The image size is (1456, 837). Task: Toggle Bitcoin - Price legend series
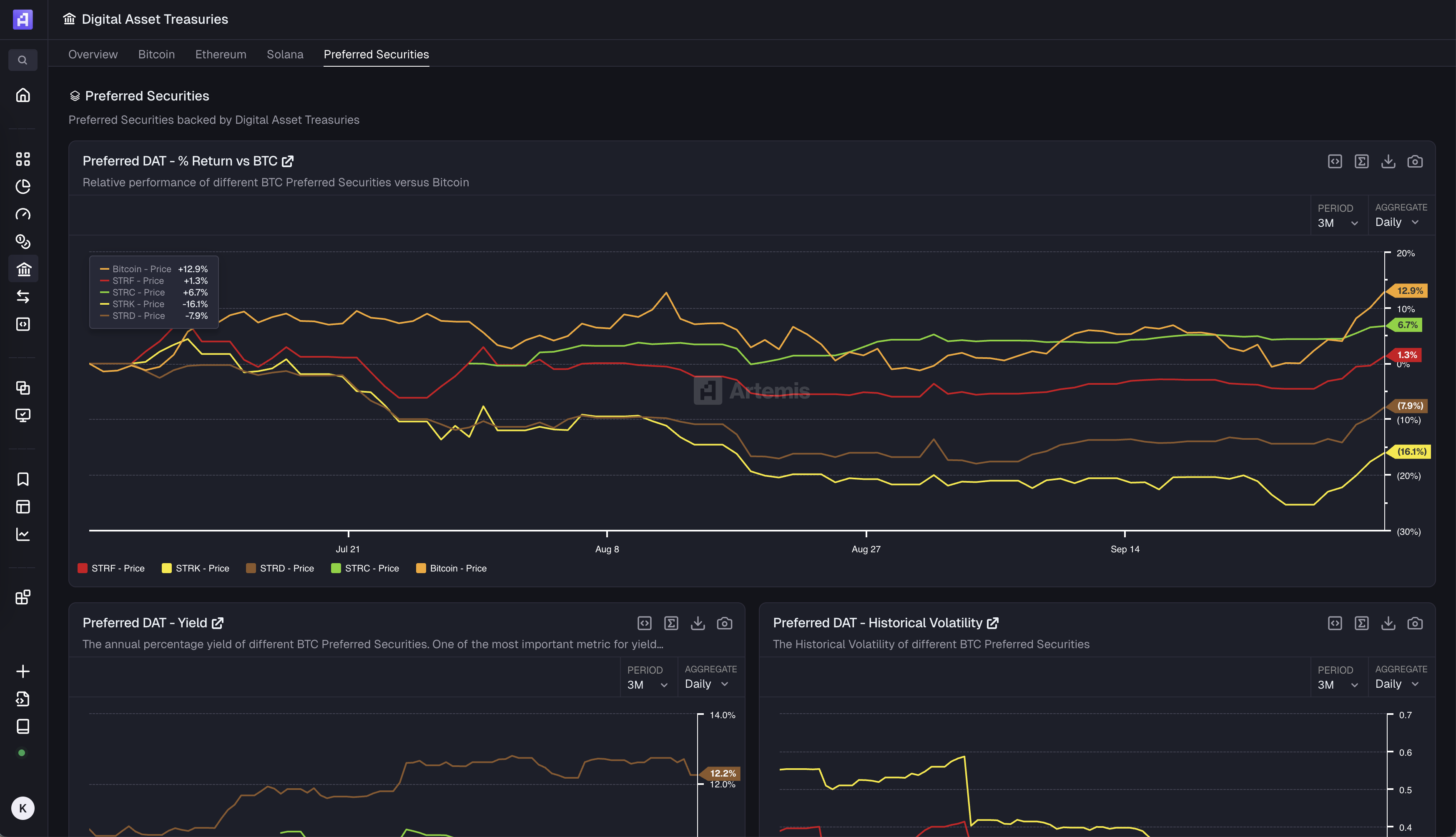point(452,569)
